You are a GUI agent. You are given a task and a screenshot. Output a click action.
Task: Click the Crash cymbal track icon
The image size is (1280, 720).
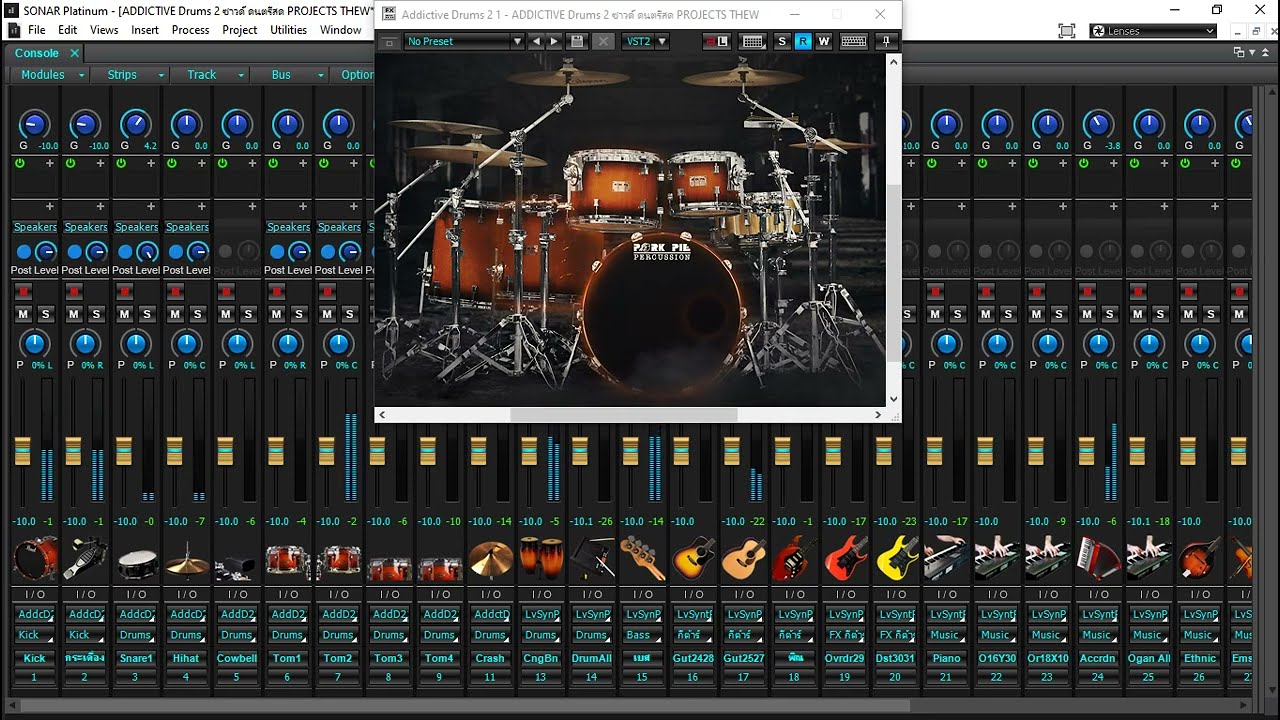[490, 558]
